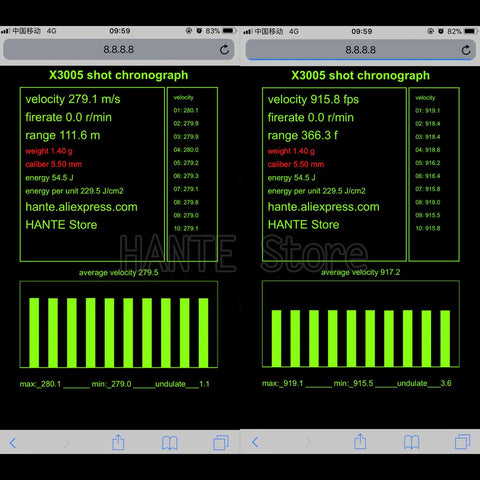This screenshot has width=480, height=480.
Task: Tap 'average velocity 917.2' label
Action: click(360, 272)
